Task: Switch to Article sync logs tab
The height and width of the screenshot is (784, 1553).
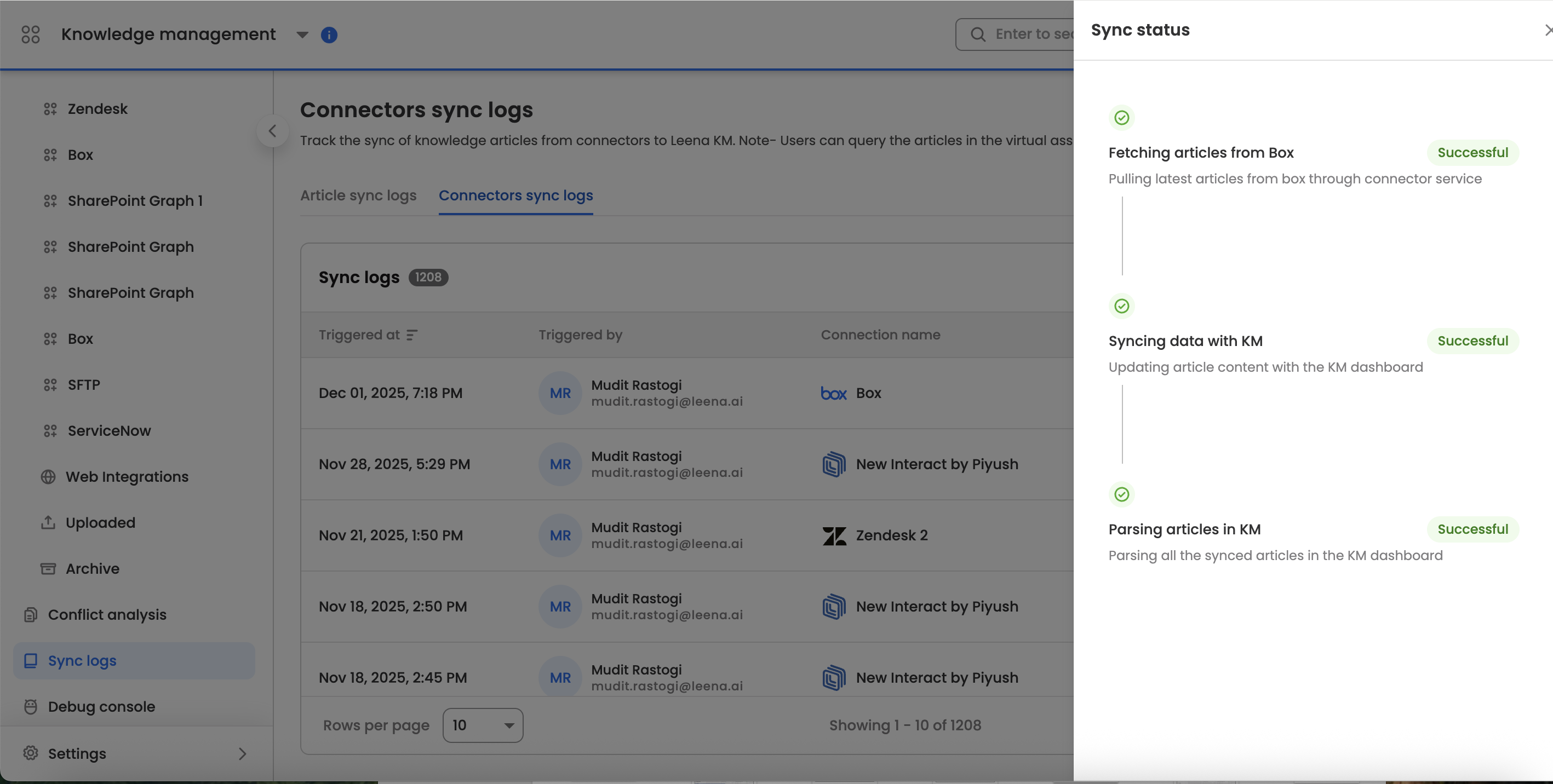Action: [358, 195]
